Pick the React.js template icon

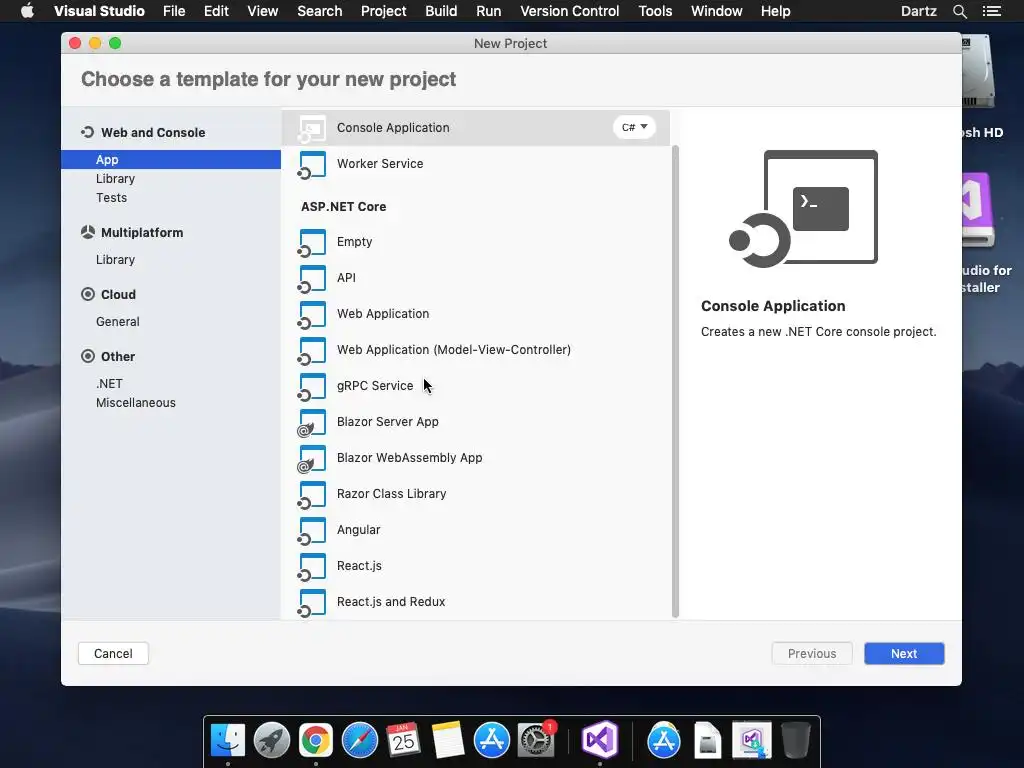312,566
